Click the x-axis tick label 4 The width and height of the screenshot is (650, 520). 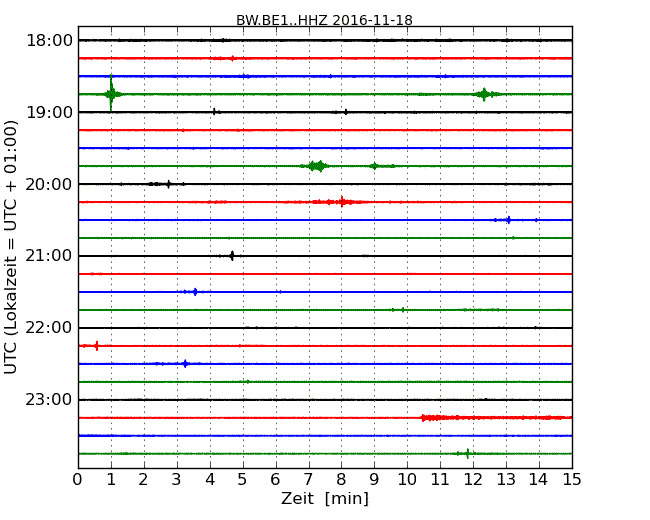pos(210,480)
